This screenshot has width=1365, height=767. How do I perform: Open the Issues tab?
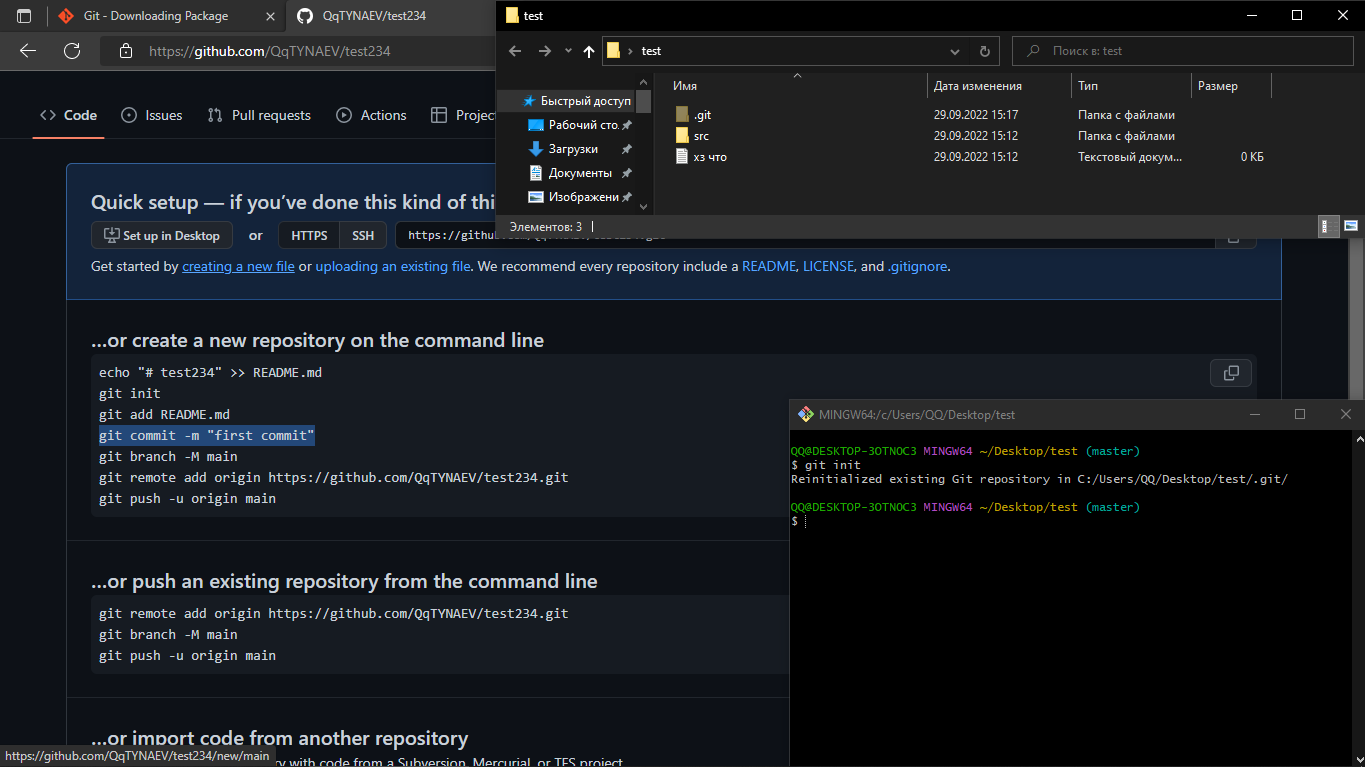pos(152,115)
